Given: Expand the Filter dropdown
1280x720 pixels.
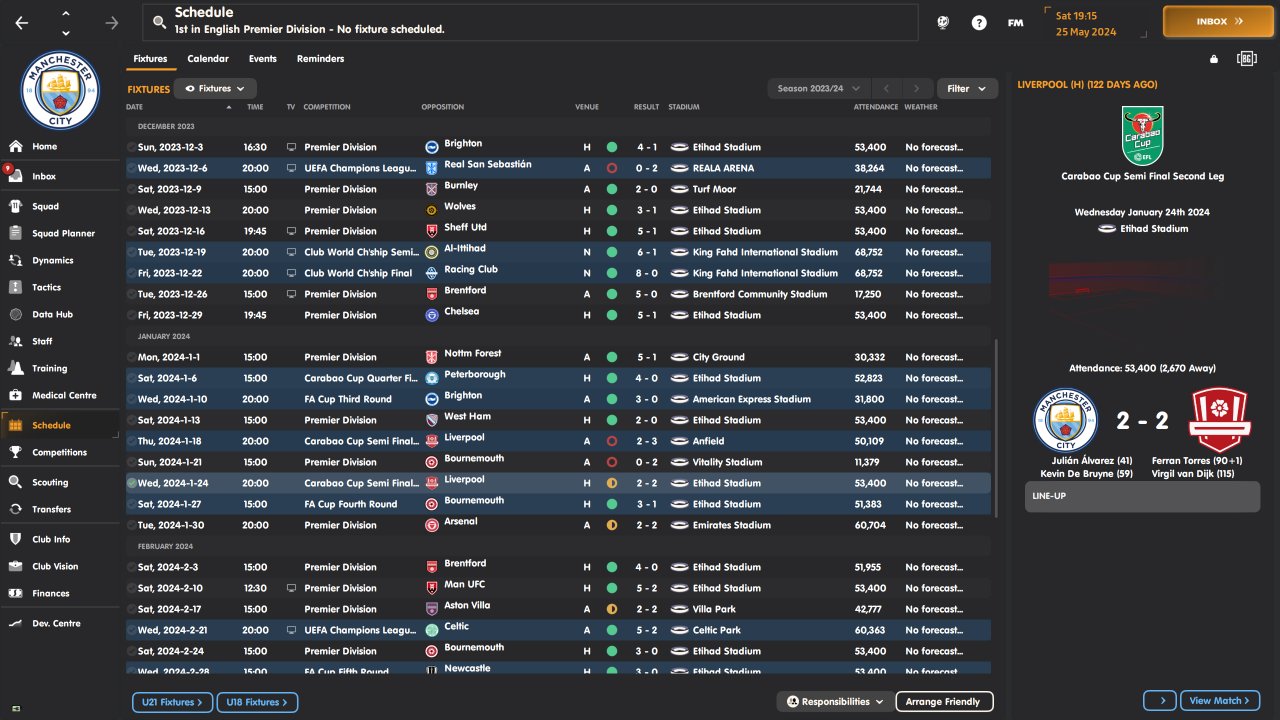Looking at the screenshot, I should click(967, 89).
